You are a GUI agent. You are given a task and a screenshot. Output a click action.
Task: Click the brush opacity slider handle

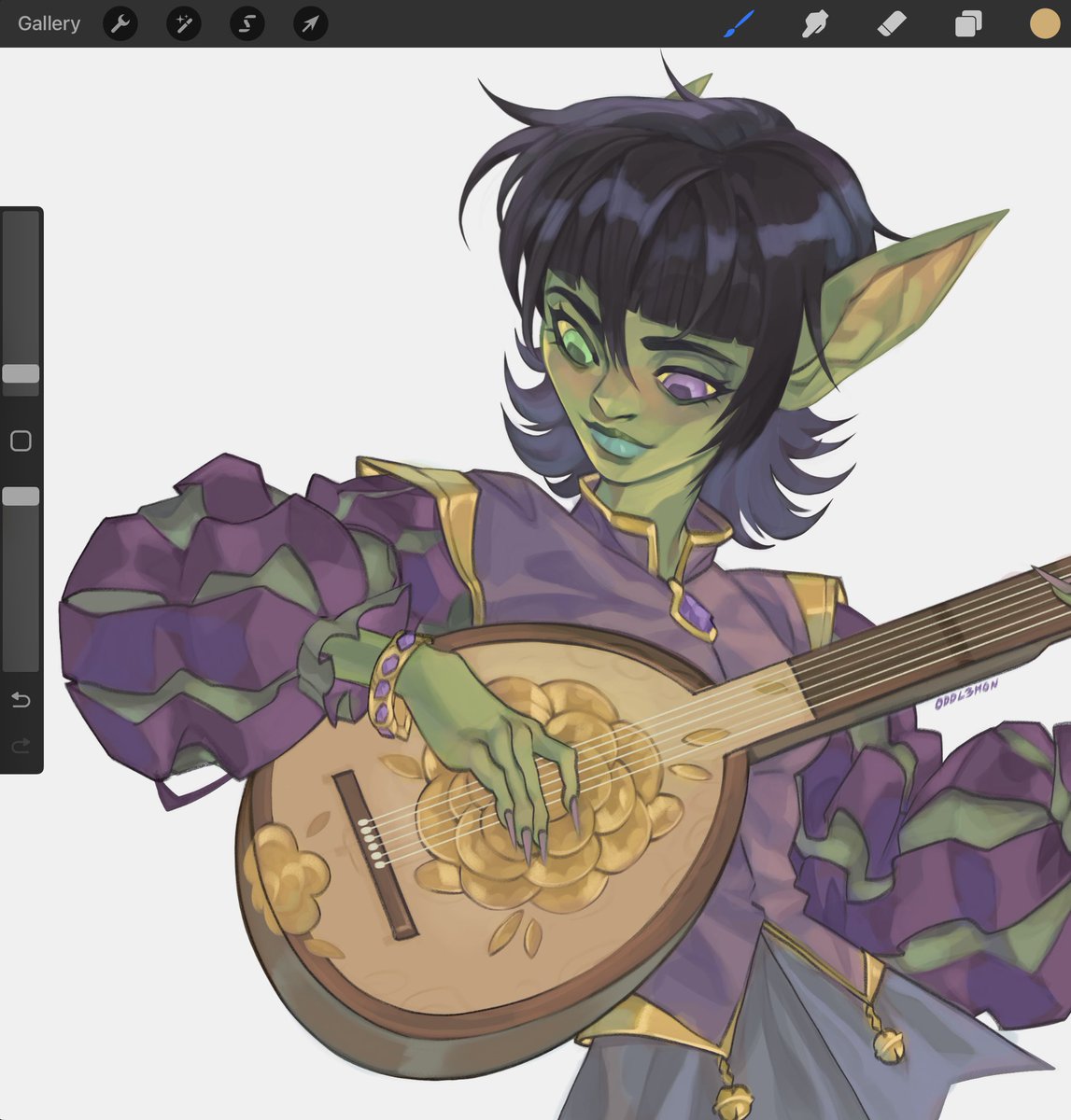(x=21, y=497)
